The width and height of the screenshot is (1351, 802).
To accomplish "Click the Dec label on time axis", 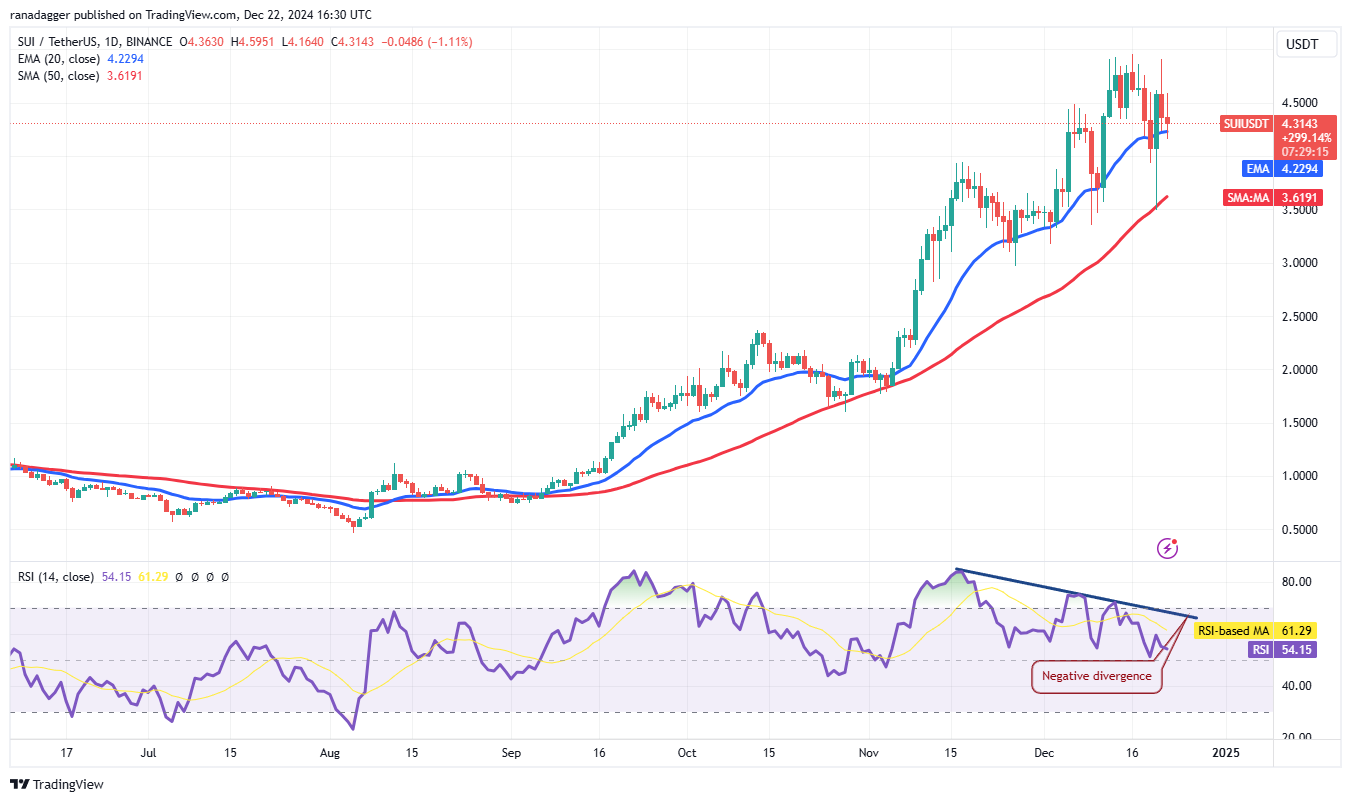I will point(1046,751).
